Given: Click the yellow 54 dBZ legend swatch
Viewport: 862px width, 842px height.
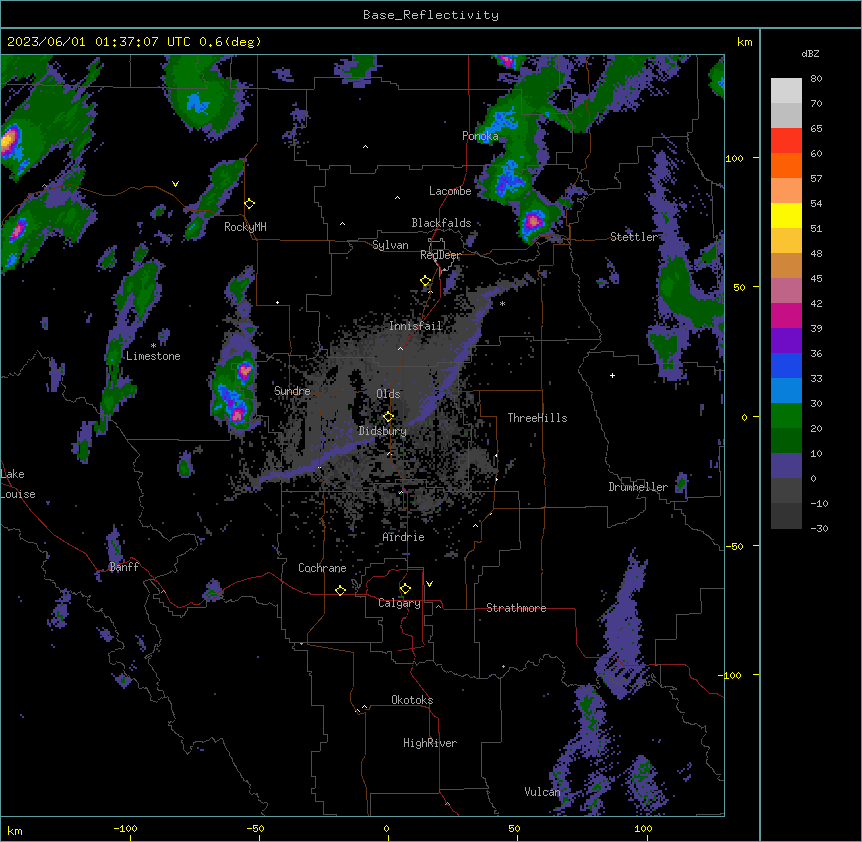Looking at the screenshot, I should tap(786, 215).
